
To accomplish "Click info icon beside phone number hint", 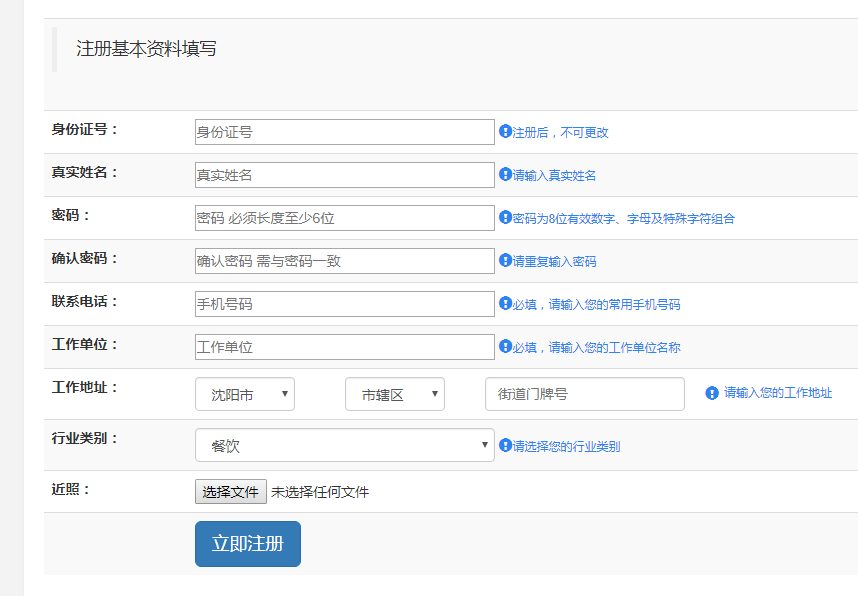I will (505, 303).
